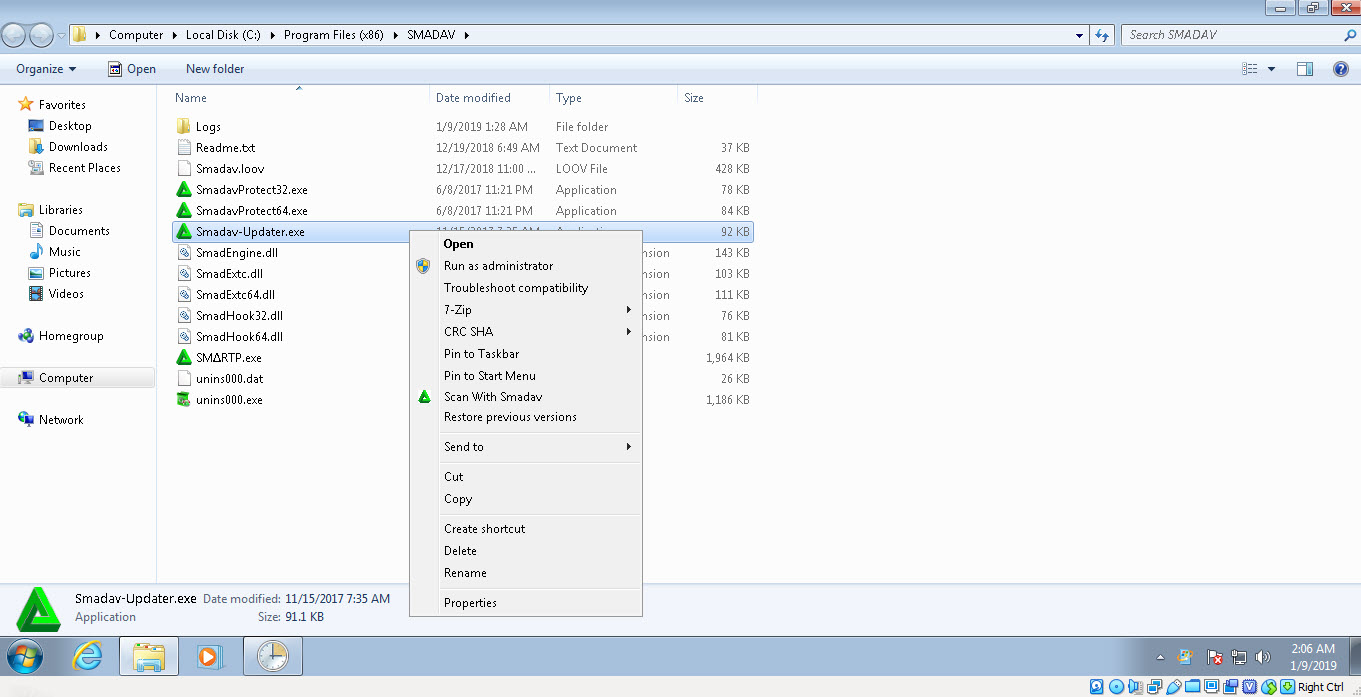
Task: Select Homegroup in the navigation pane
Action: click(x=71, y=336)
